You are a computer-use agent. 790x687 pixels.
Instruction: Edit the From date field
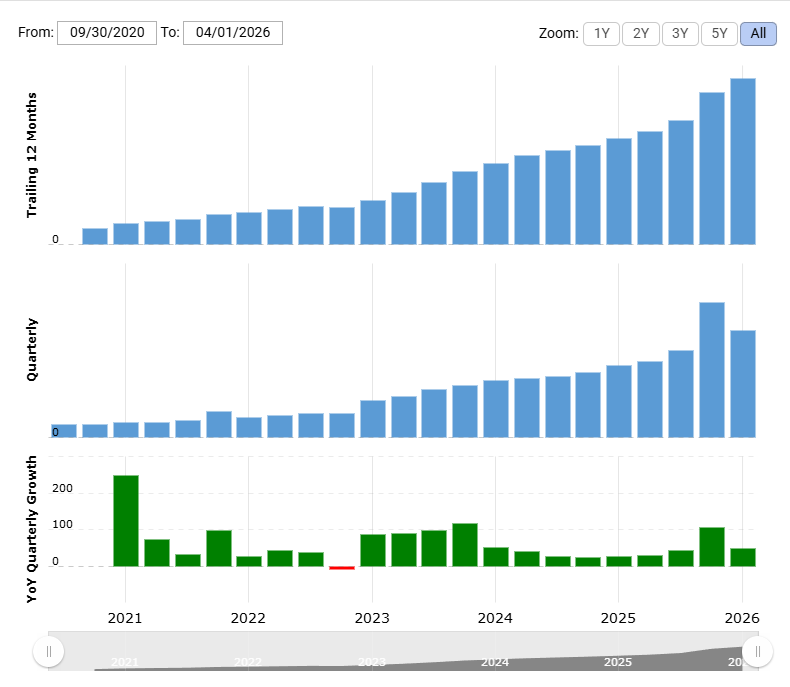[107, 33]
